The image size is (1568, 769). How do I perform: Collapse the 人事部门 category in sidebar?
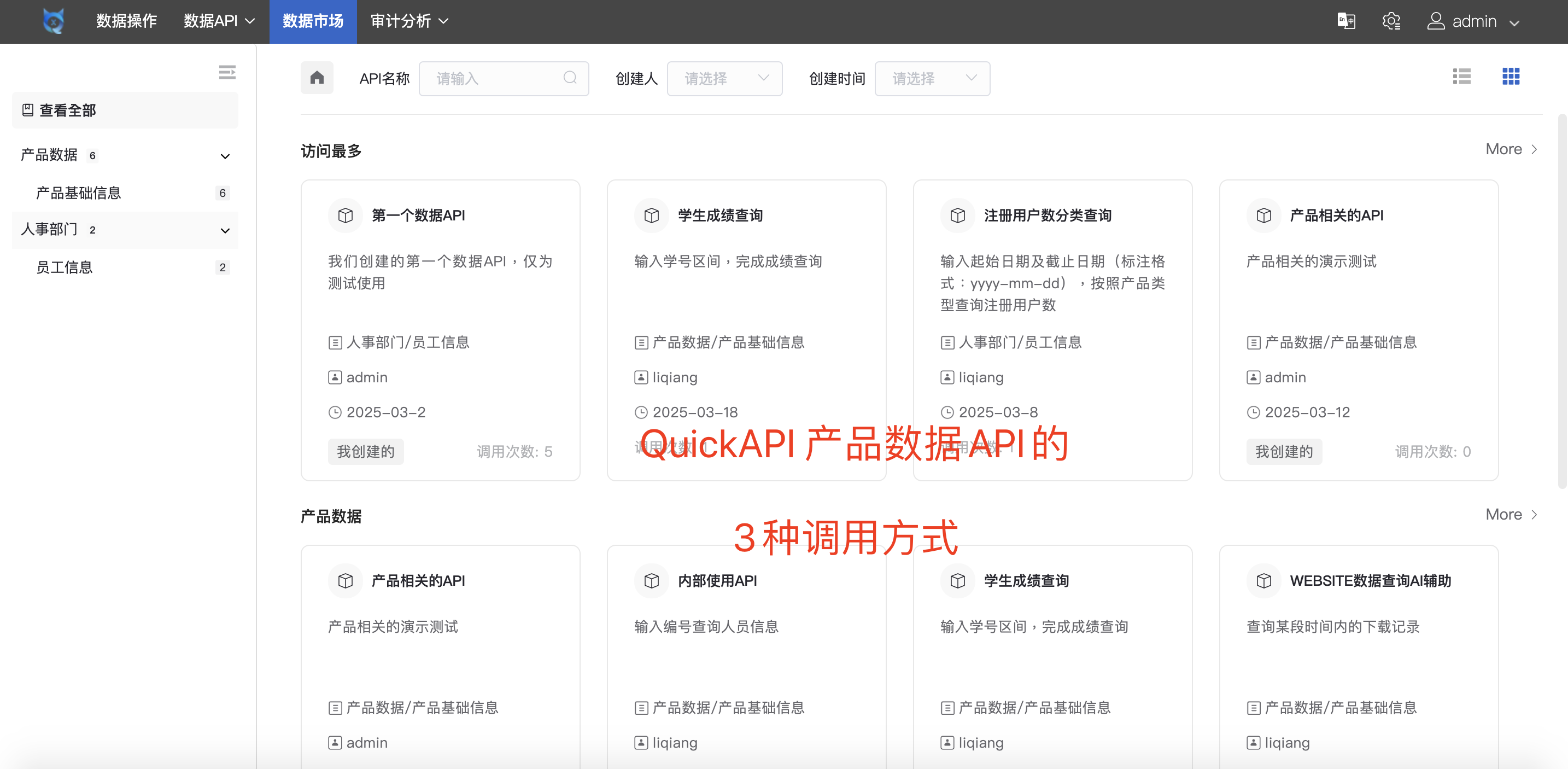[225, 230]
